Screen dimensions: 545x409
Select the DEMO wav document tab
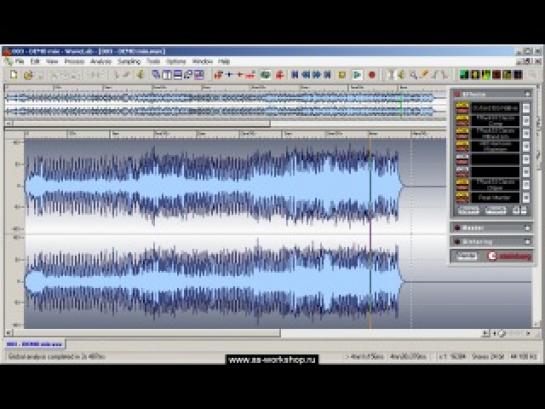(34, 344)
